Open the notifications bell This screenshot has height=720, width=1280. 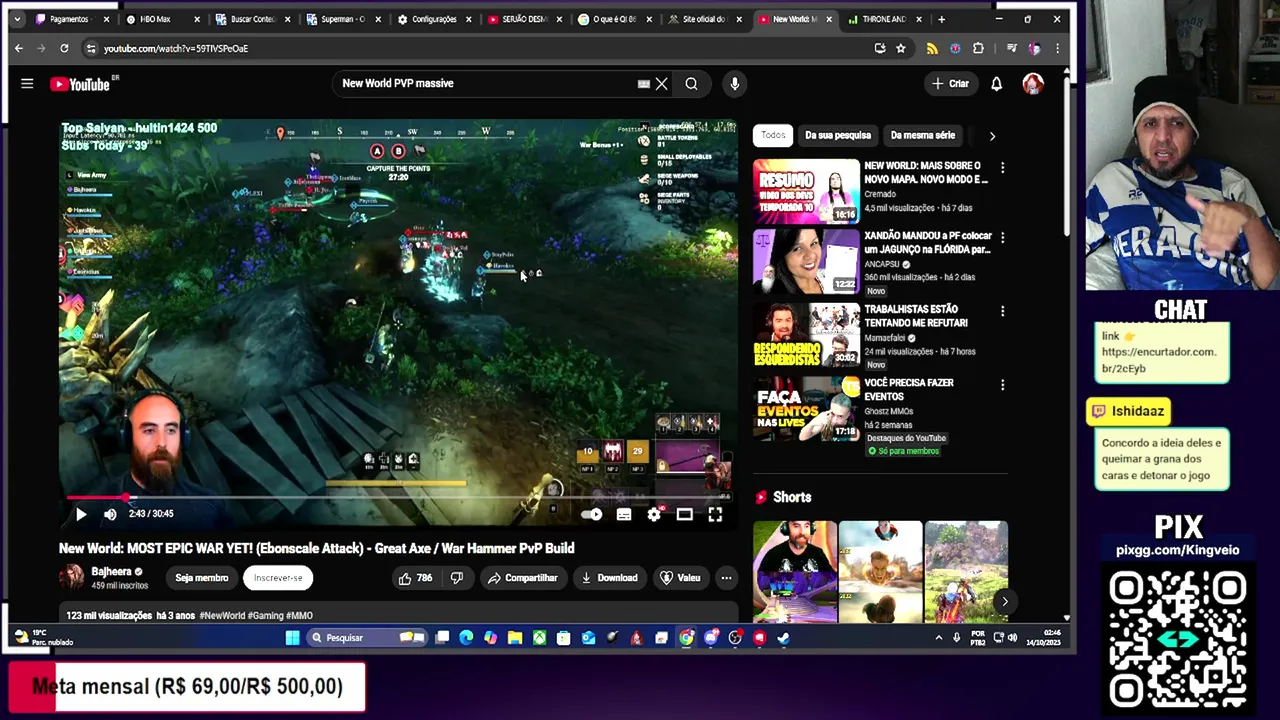tap(996, 84)
